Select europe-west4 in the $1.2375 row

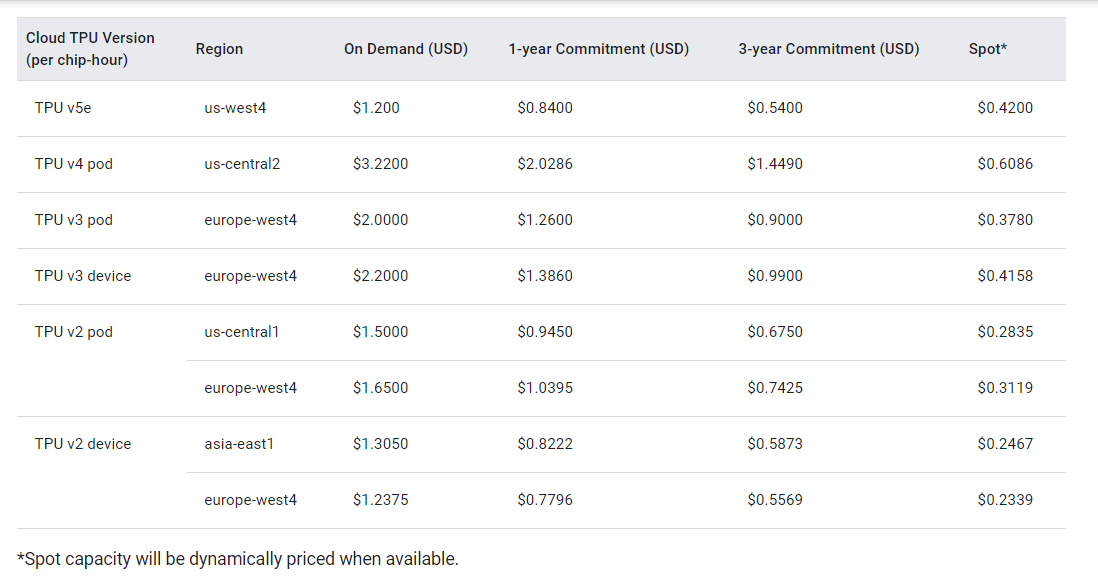(x=251, y=500)
